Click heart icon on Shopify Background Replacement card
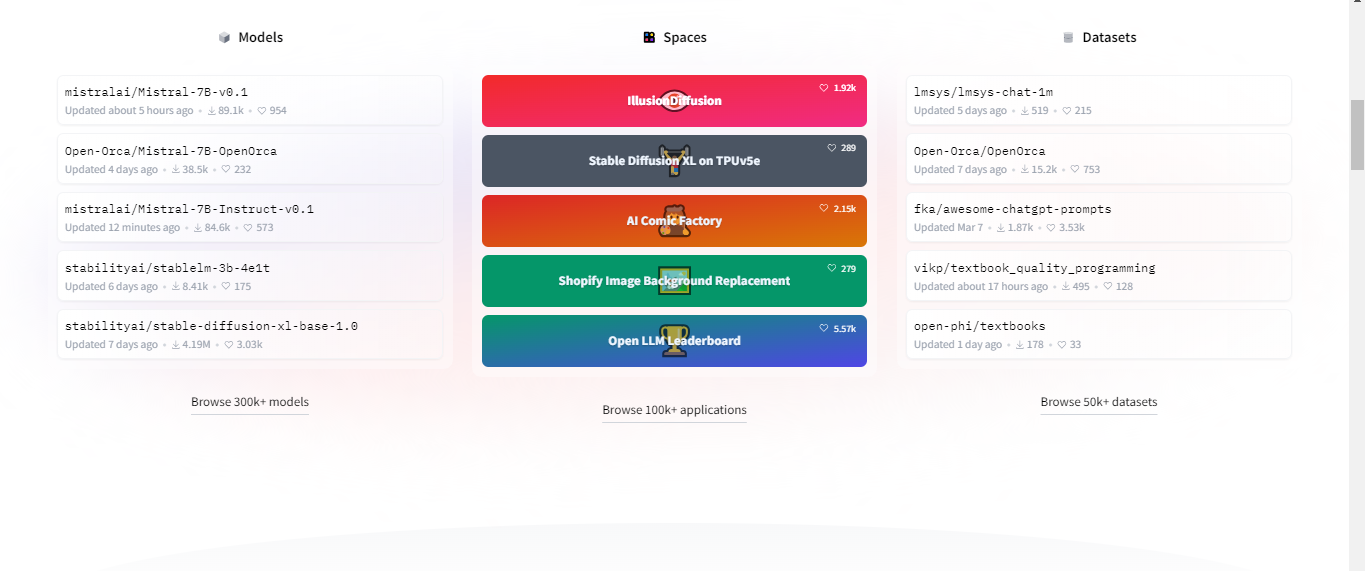 coord(831,268)
